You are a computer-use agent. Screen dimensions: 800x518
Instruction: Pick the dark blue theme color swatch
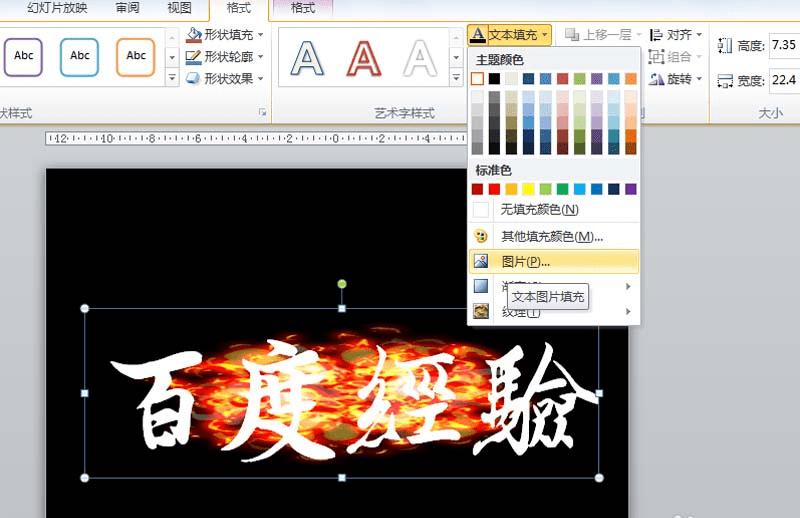(x=529, y=79)
